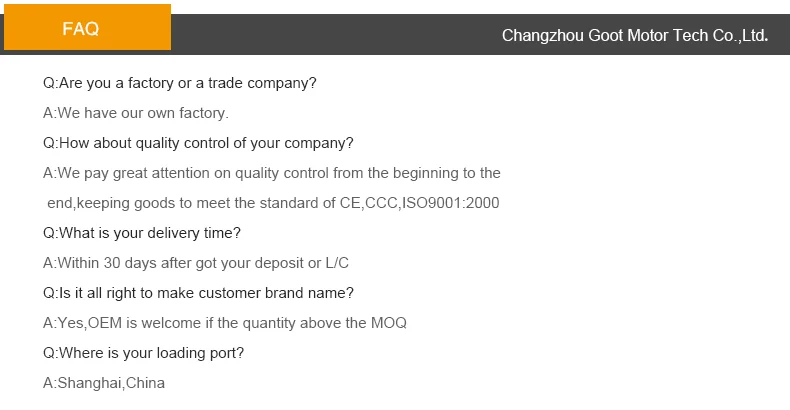Click 'ISO9001:2000' in the quality answer
This screenshot has width=790, height=410.
pyautogui.click(x=450, y=203)
